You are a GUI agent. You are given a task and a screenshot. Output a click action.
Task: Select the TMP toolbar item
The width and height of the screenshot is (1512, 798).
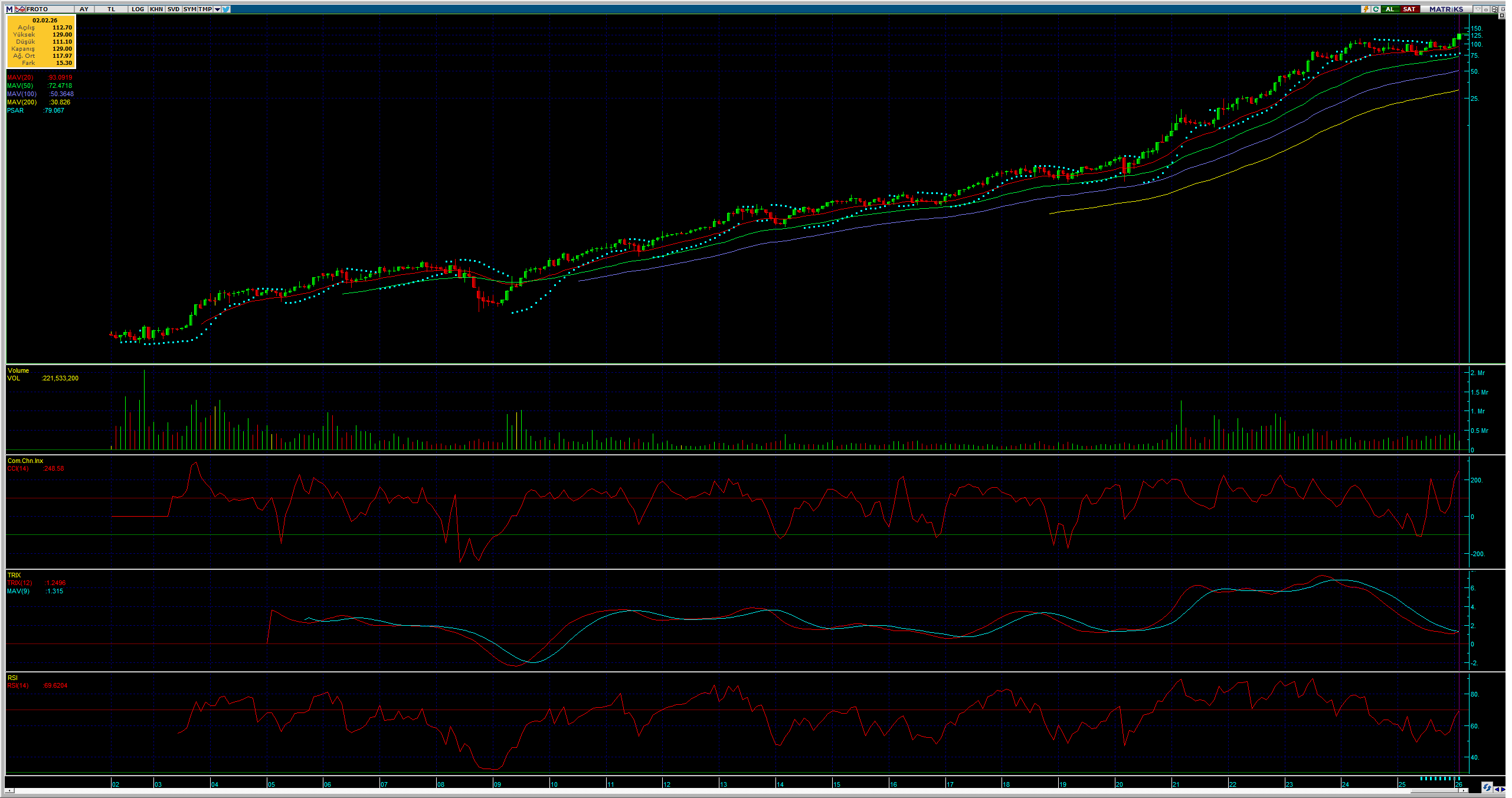[205, 9]
